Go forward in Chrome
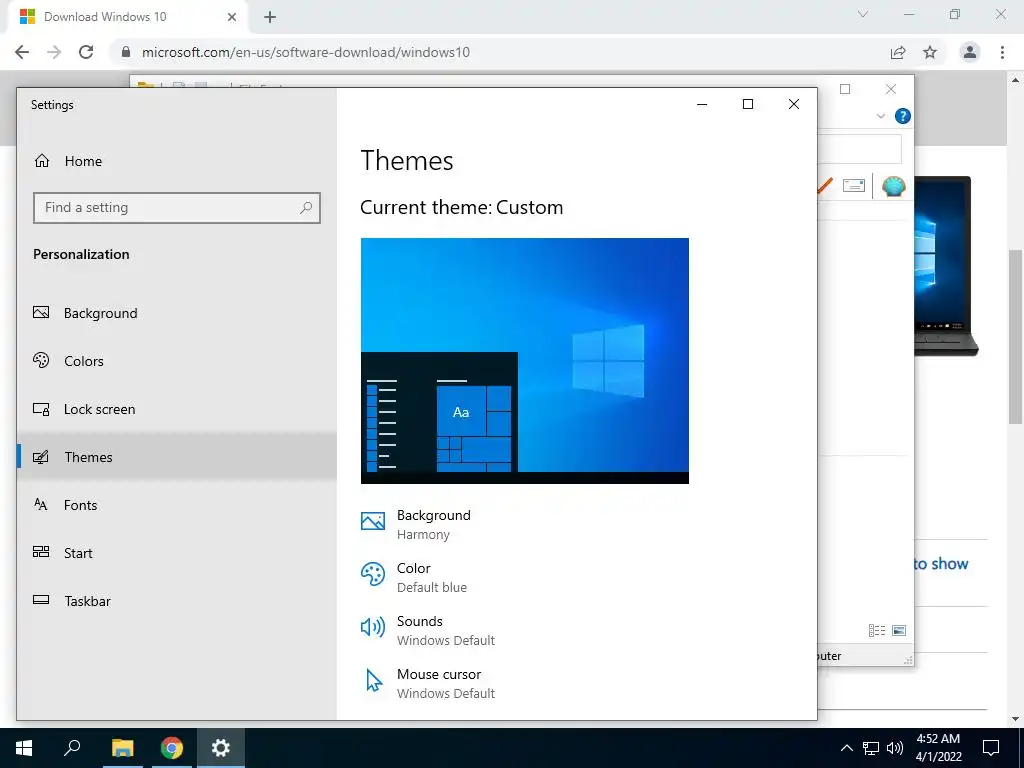This screenshot has height=768, width=1024. [x=54, y=52]
